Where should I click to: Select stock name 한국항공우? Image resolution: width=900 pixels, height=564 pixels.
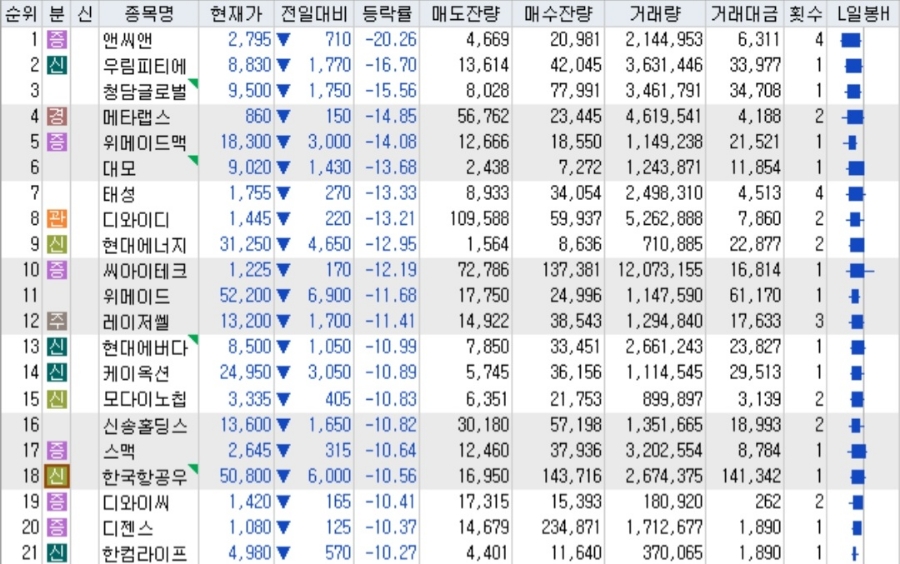tap(144, 476)
